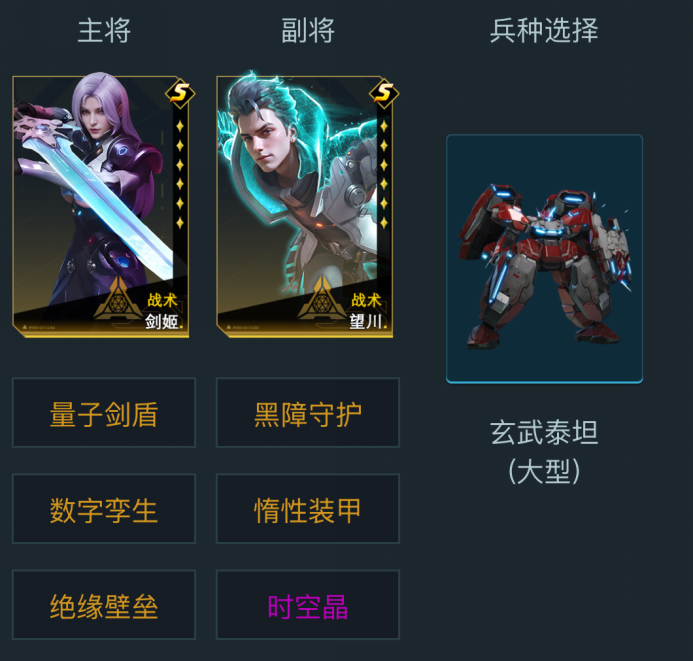Image resolution: width=693 pixels, height=661 pixels.
Task: Click the S rank badge on 望川 card
Action: [x=384, y=93]
